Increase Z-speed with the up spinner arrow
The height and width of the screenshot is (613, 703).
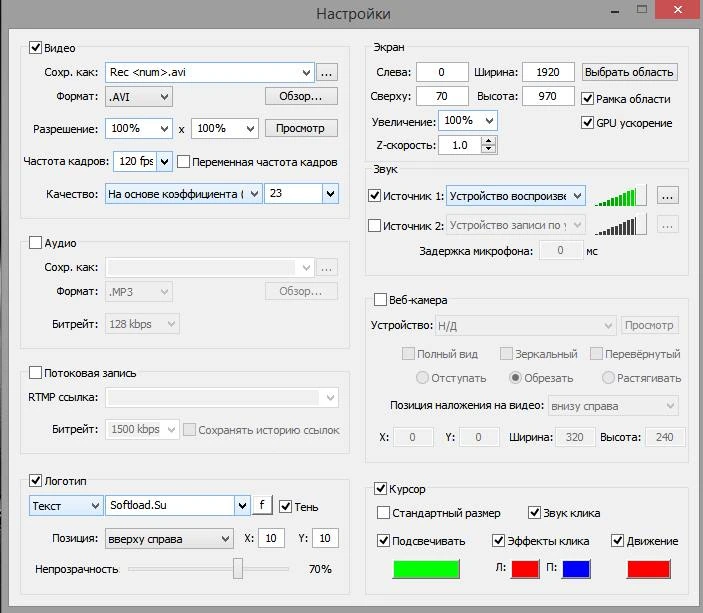pos(489,141)
